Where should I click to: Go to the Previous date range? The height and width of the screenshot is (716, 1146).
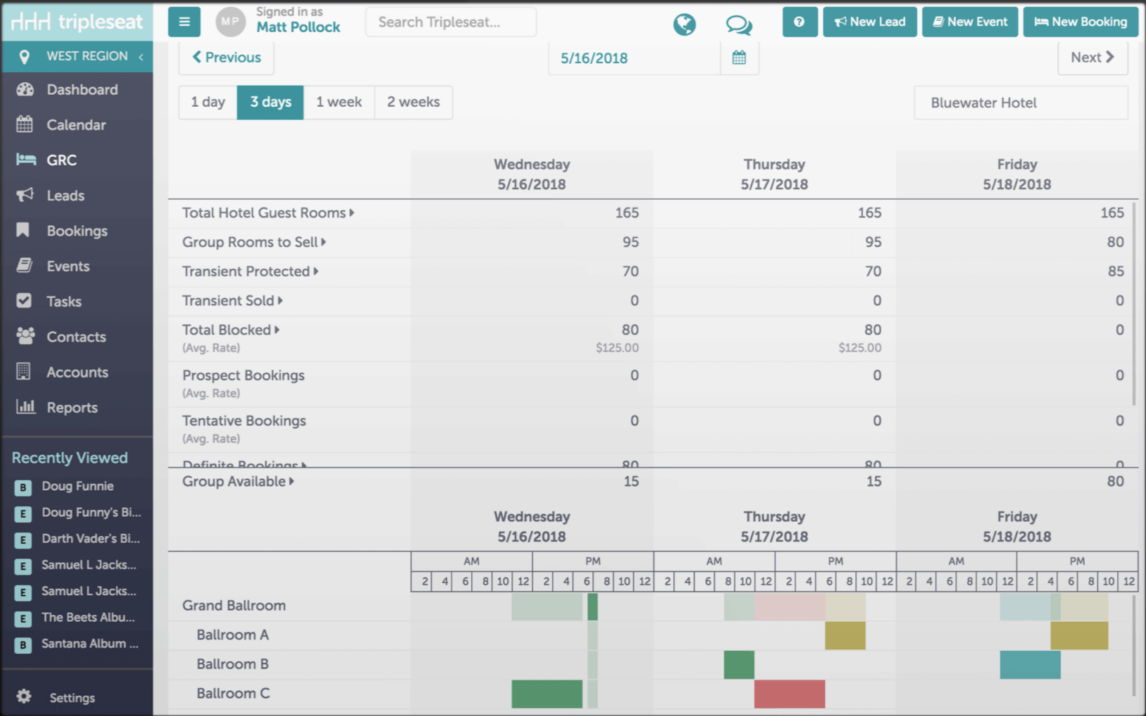point(227,58)
